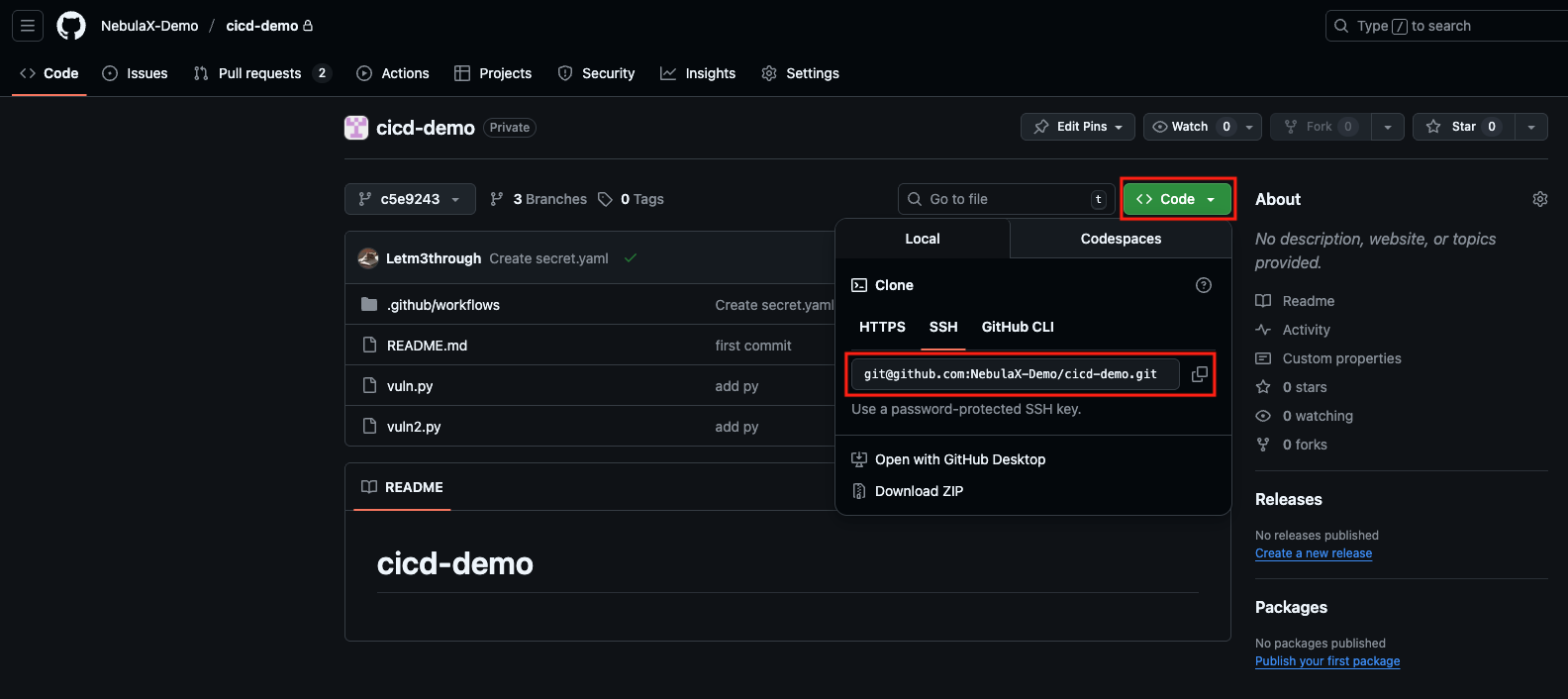
Task: Click the Letm3through avatar
Action: (368, 258)
